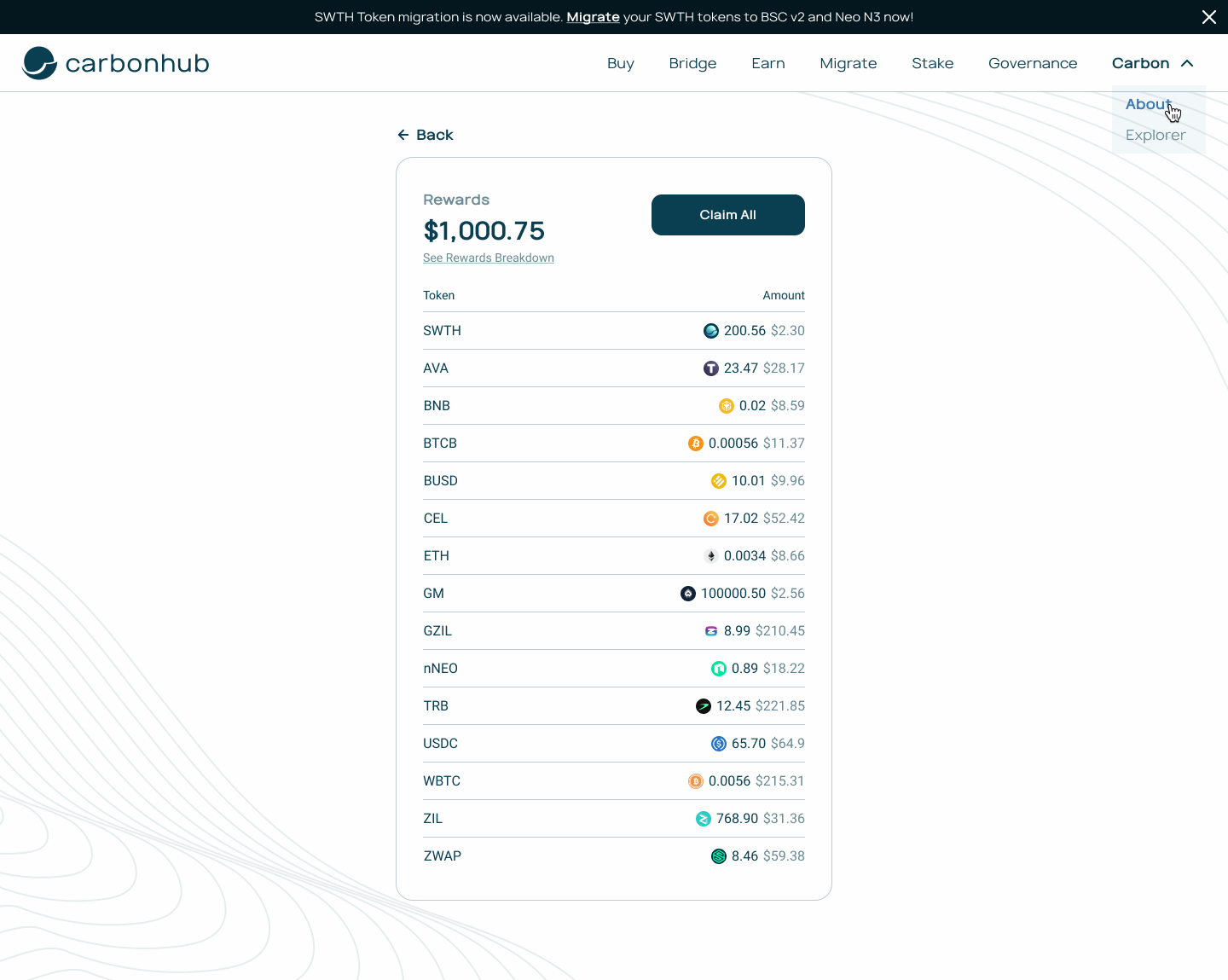This screenshot has width=1228, height=980.
Task: Click the AVA token name
Action: (436, 368)
